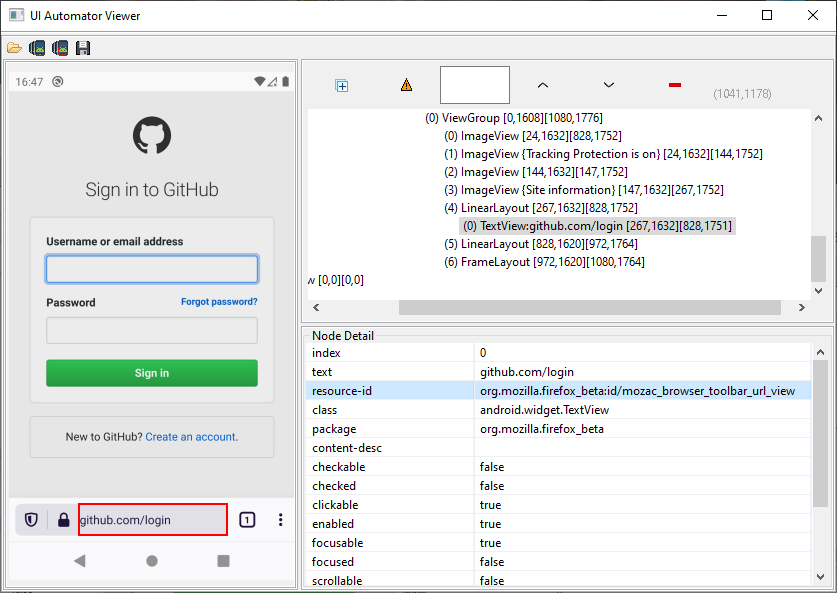
Task: Click the Password input field in screenshot
Action: pyautogui.click(x=152, y=330)
